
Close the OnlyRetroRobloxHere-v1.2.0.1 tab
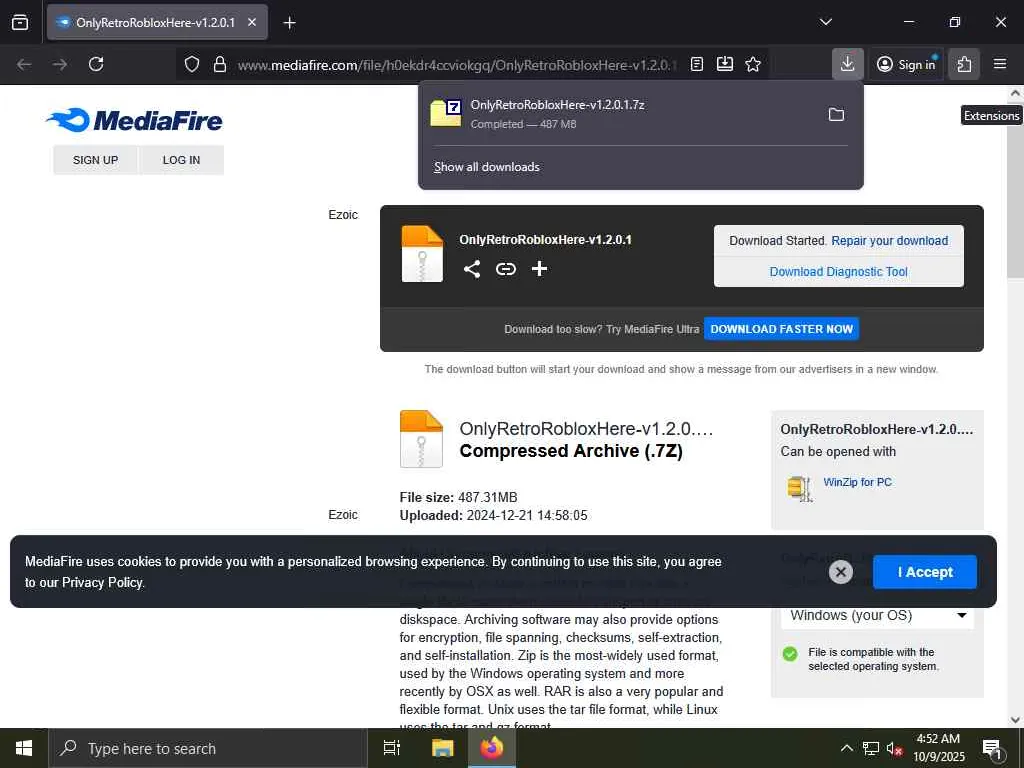[x=252, y=22]
